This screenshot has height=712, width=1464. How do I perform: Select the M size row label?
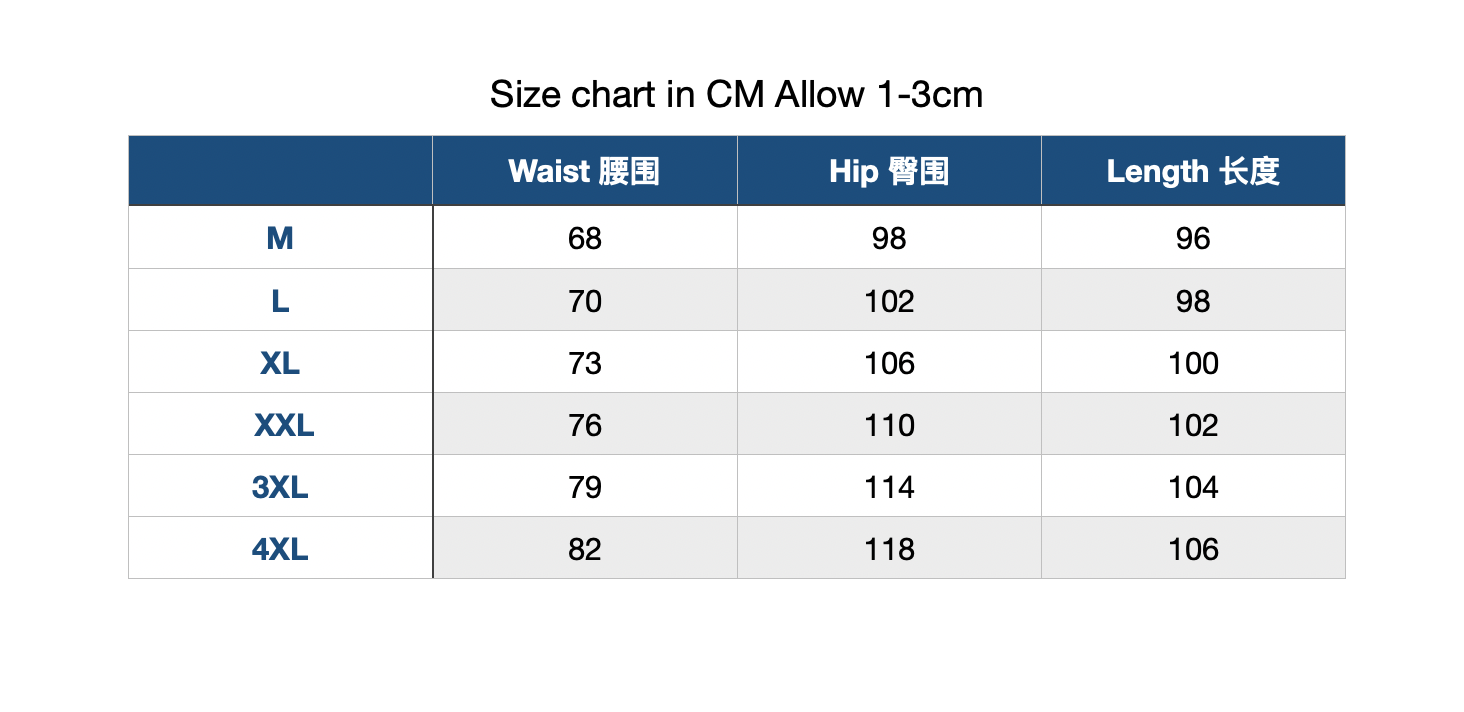click(280, 238)
